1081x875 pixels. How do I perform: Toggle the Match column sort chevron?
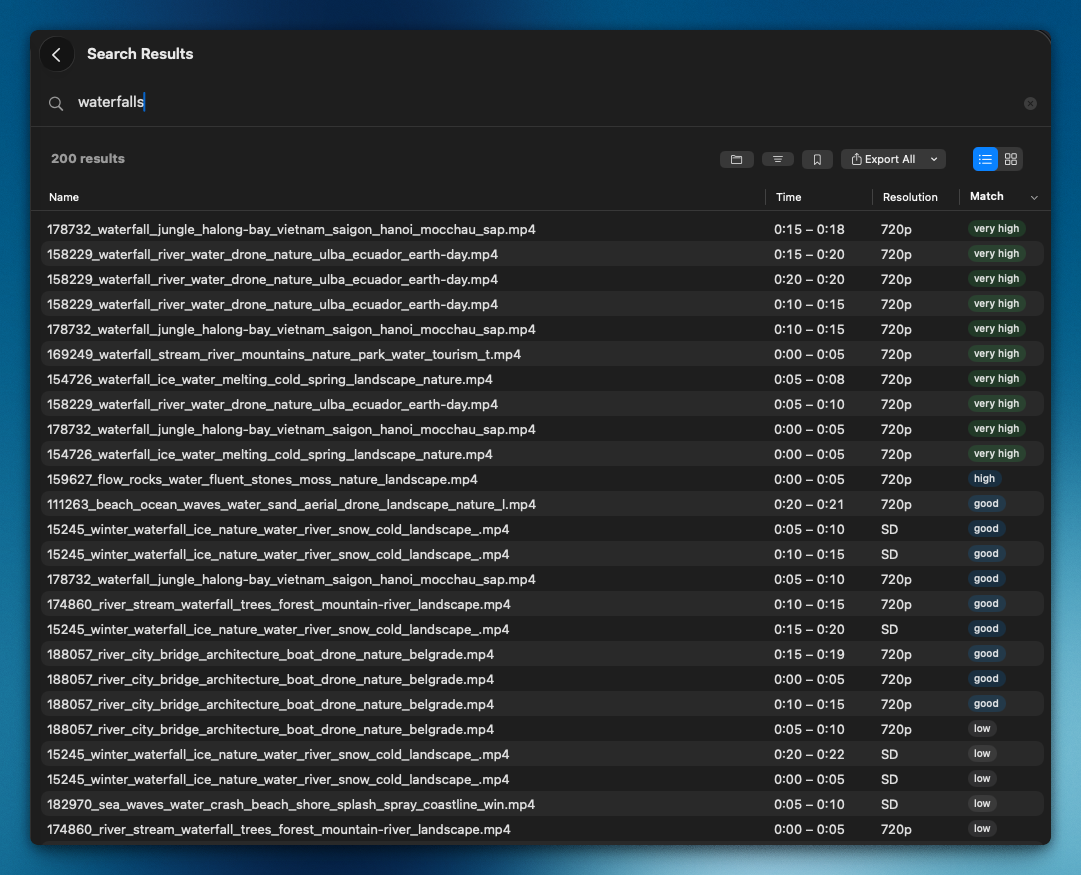1033,198
